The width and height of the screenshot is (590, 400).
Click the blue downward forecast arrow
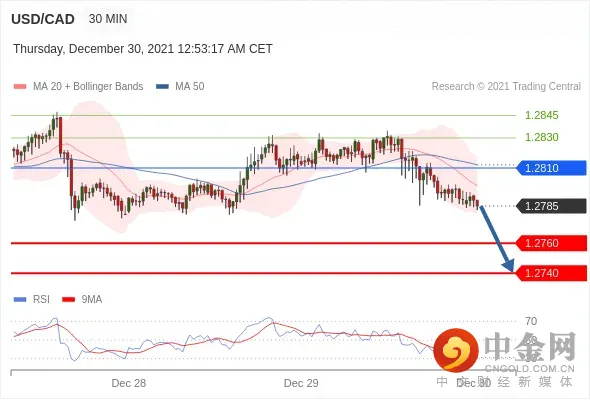tap(497, 238)
